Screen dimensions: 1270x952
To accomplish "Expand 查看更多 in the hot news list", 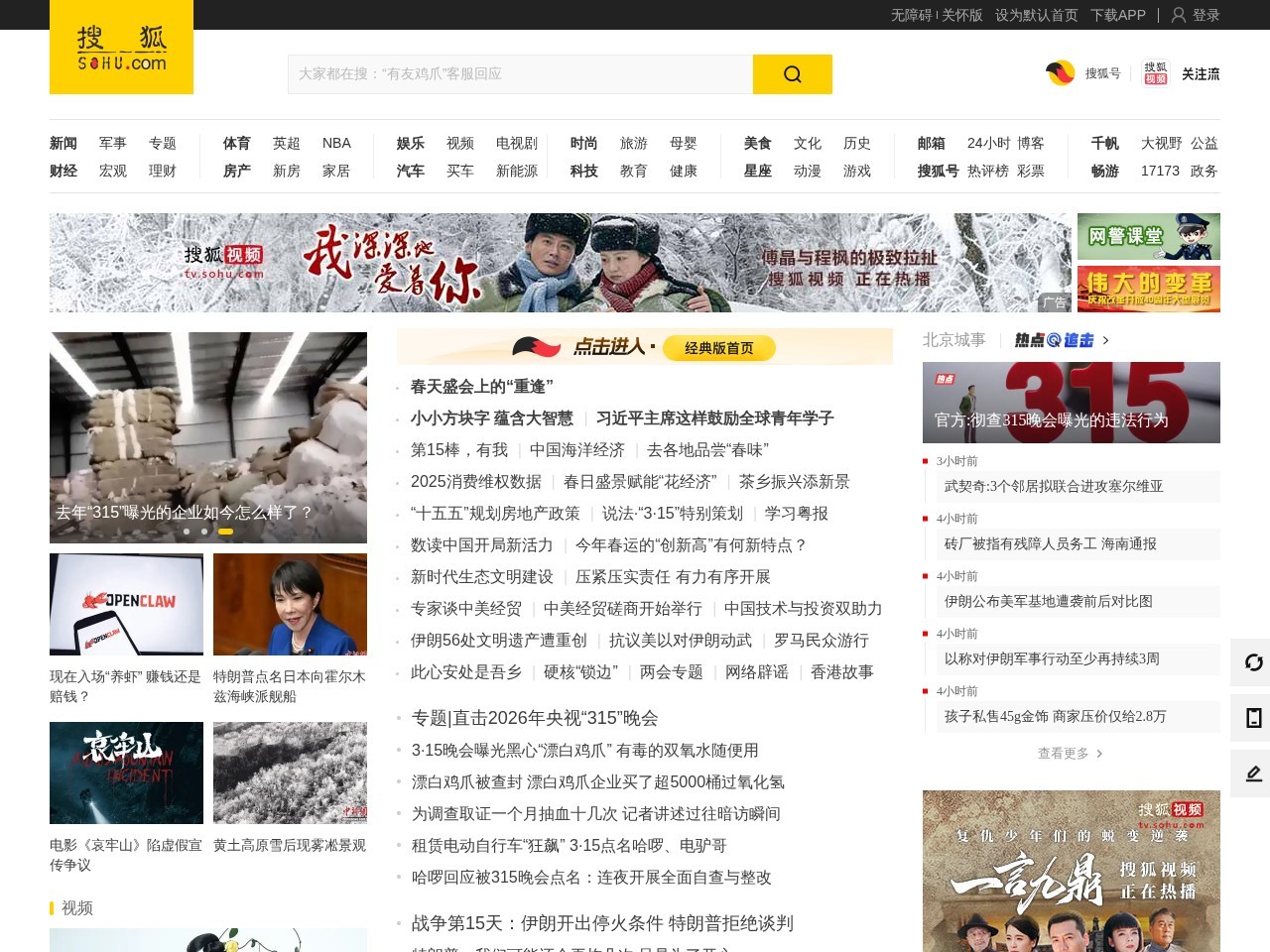I will tap(1070, 754).
